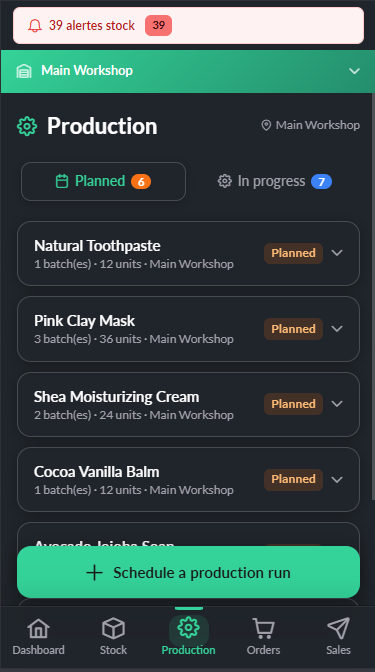Image resolution: width=375 pixels, height=672 pixels.
Task: Click the warehouse icon beside Main Workshop
Action: click(24, 71)
